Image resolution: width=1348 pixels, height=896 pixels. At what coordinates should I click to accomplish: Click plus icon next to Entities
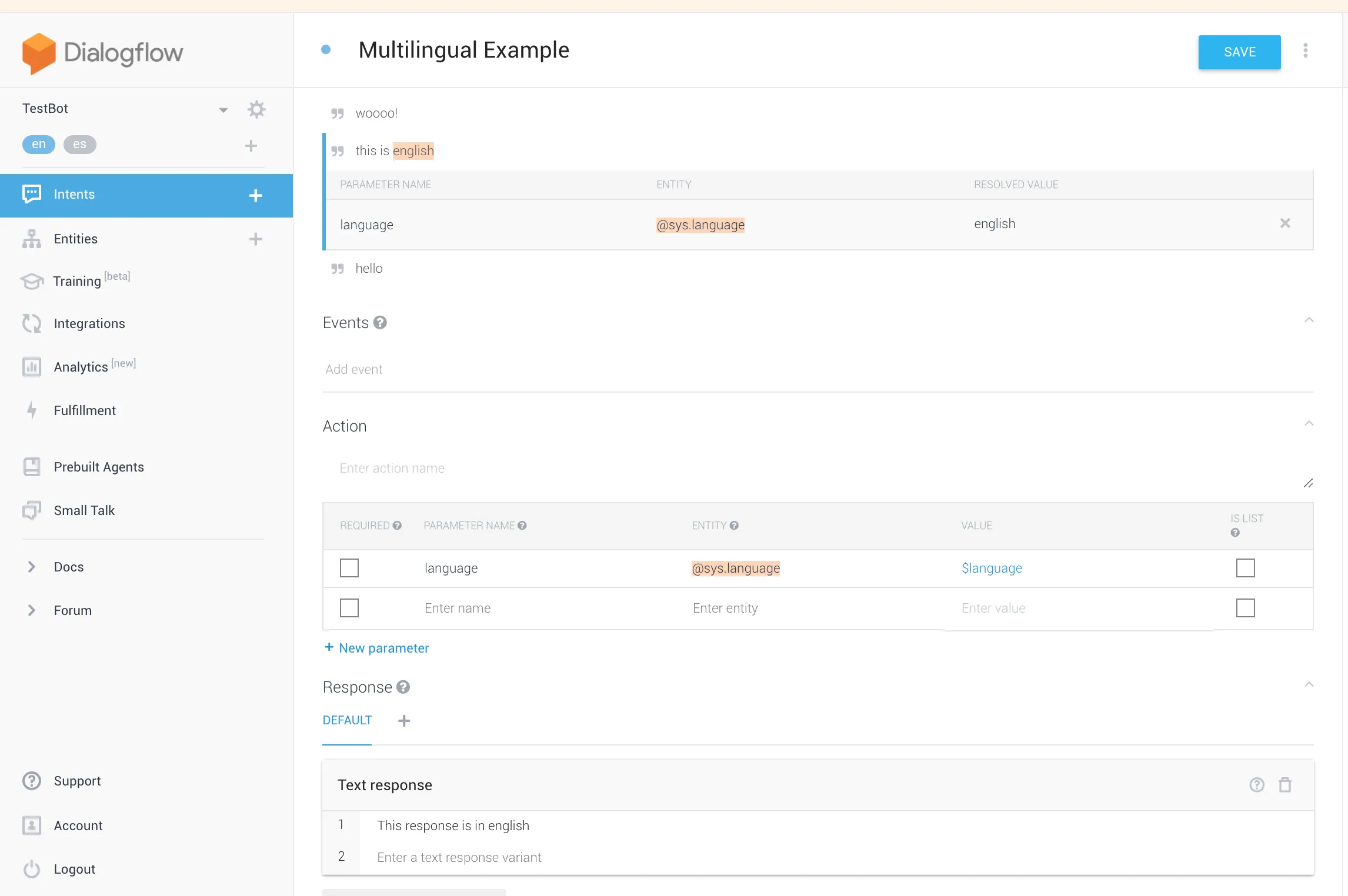pos(255,239)
